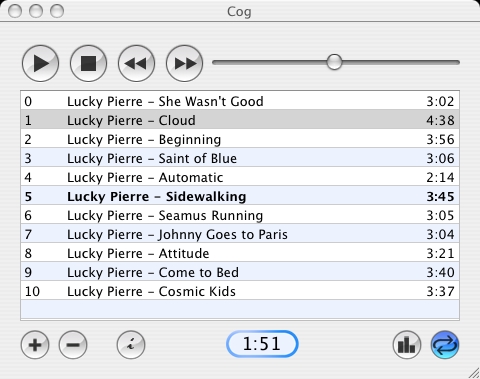Disable the blue repeat toggle

pyautogui.click(x=445, y=345)
